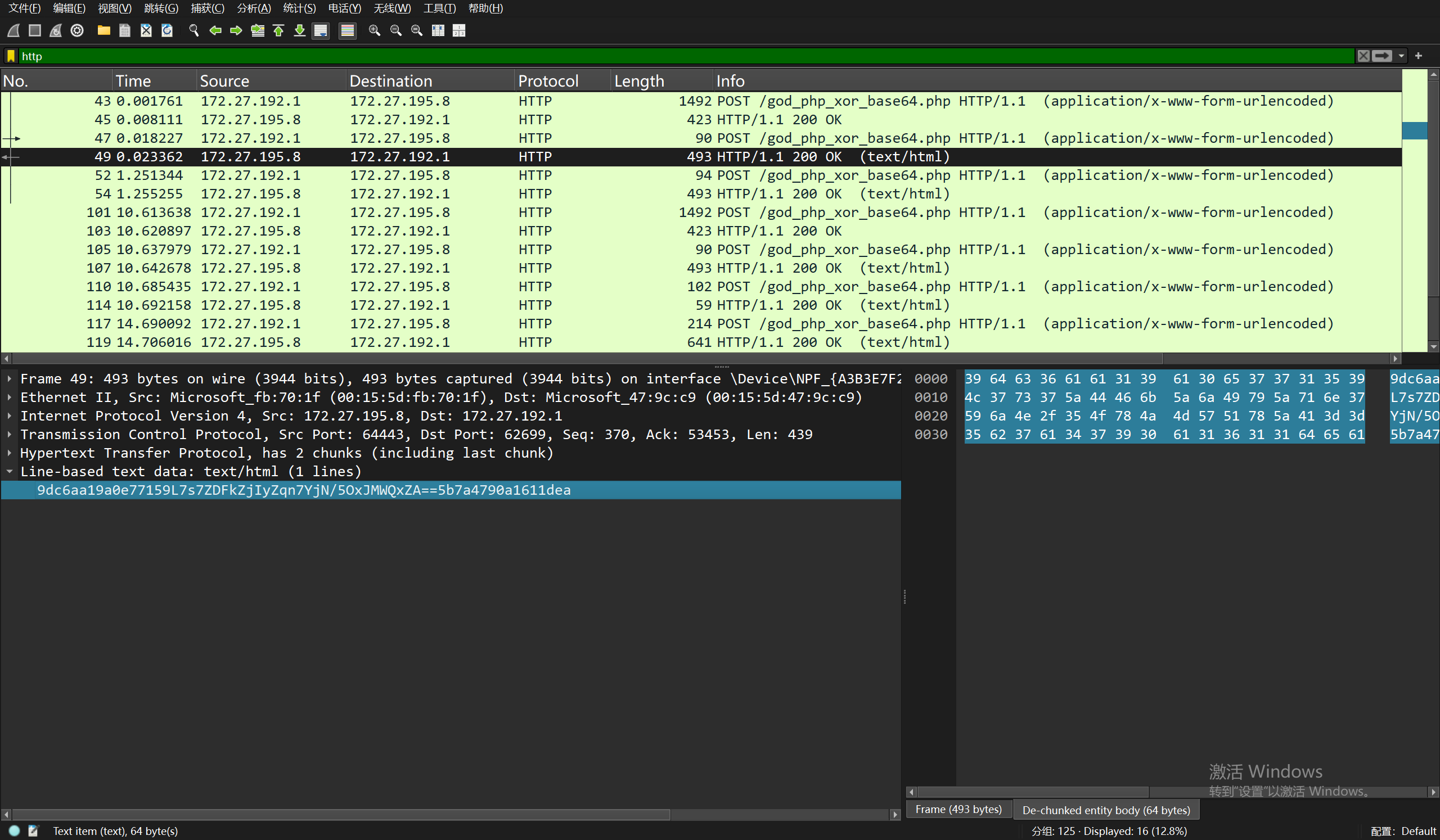Click the filter bookmark icon
The width and height of the screenshot is (1440, 840).
10,56
